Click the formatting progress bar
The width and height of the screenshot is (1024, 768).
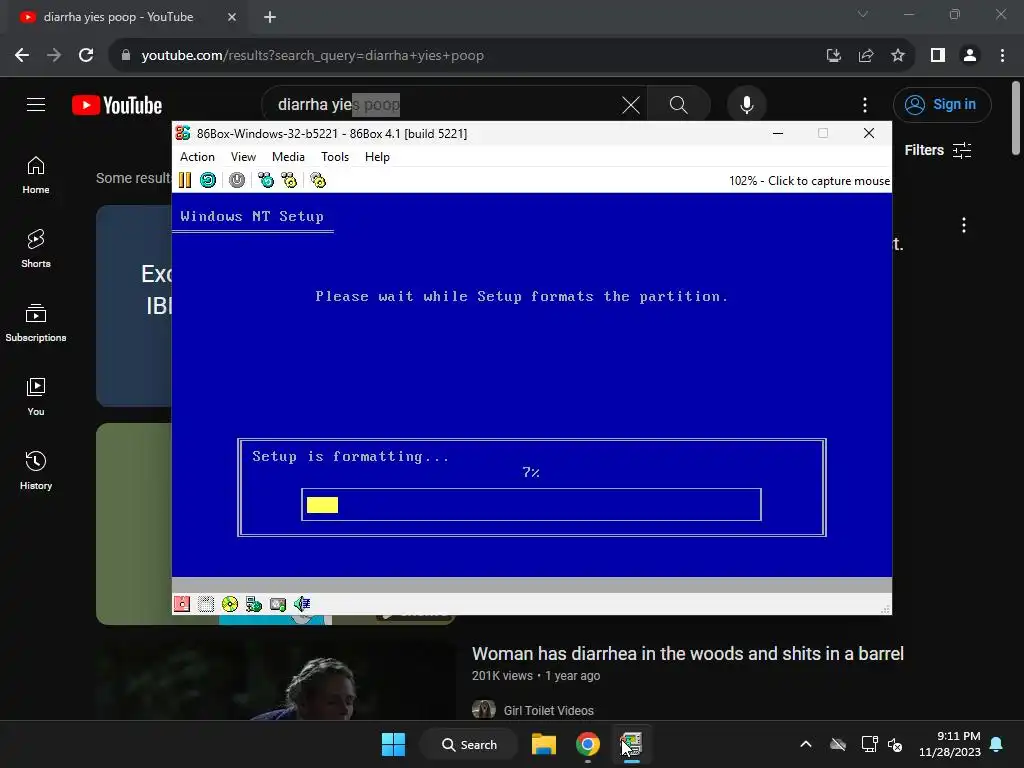[x=531, y=505]
